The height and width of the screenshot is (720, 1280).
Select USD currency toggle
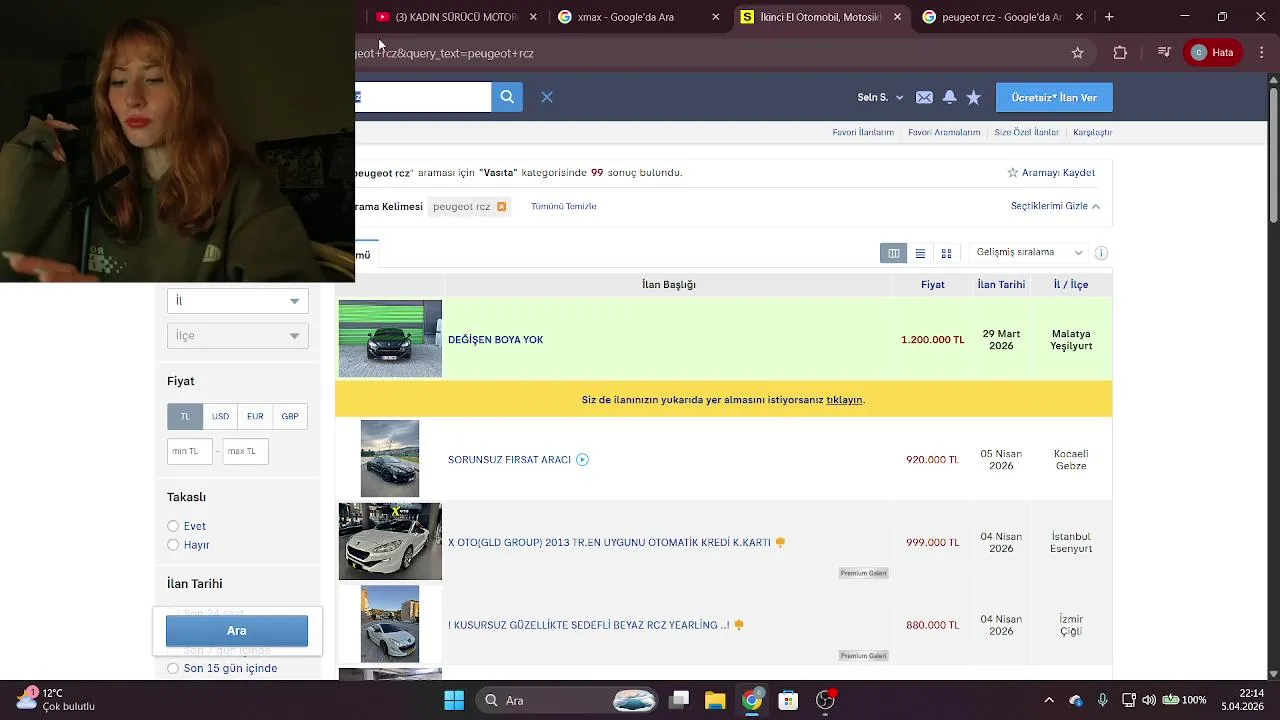220,416
